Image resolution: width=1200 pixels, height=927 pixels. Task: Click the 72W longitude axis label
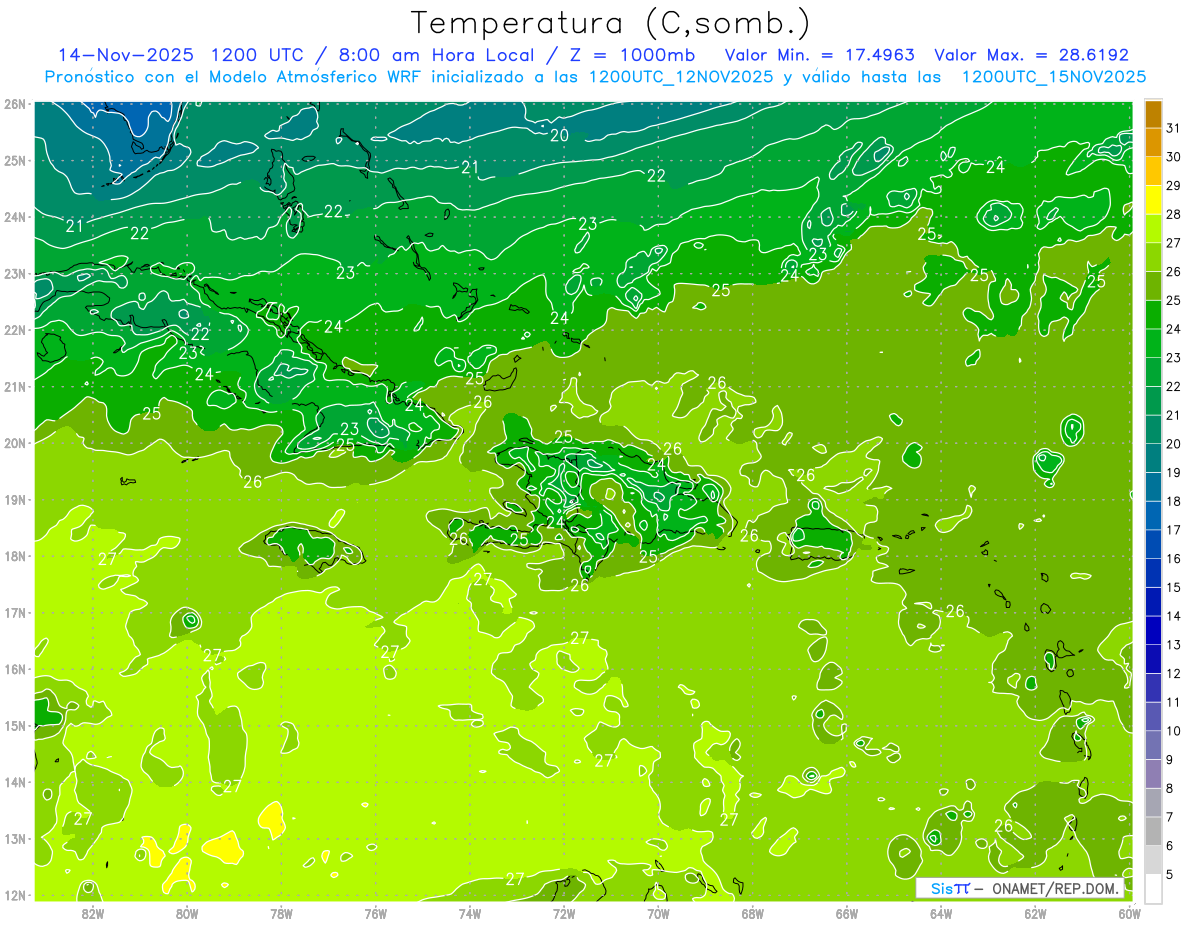point(564,913)
